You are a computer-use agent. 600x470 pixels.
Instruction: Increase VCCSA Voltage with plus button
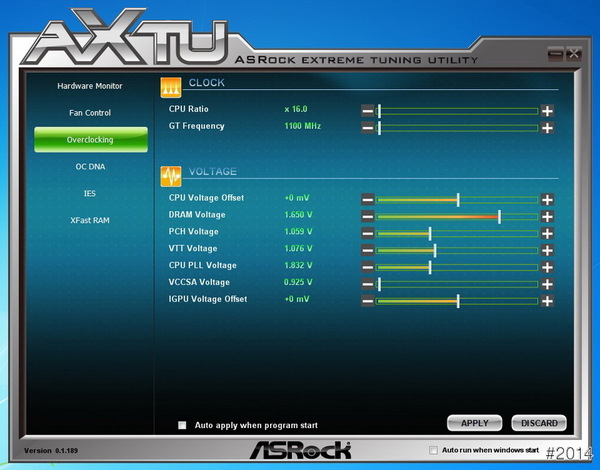tap(547, 284)
